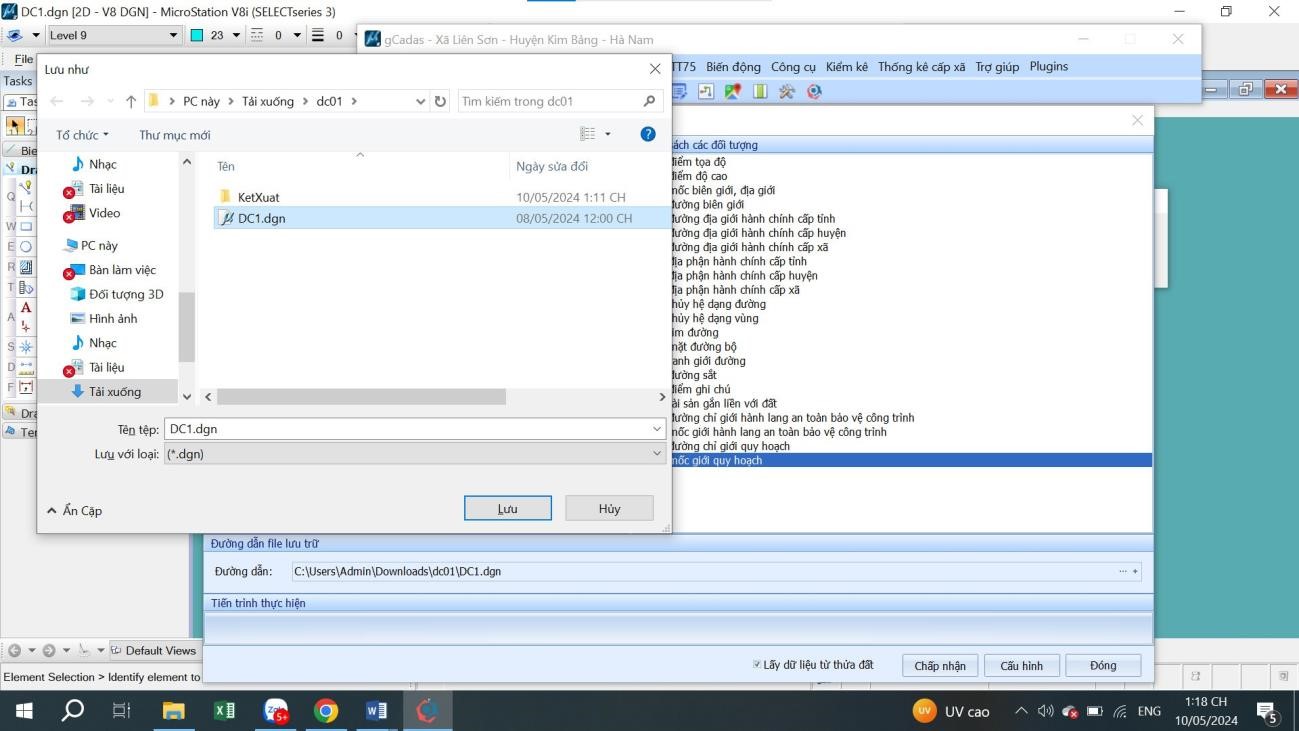This screenshot has height=731, width=1299.
Task: Open the 'Biến động' menu
Action: click(x=733, y=67)
